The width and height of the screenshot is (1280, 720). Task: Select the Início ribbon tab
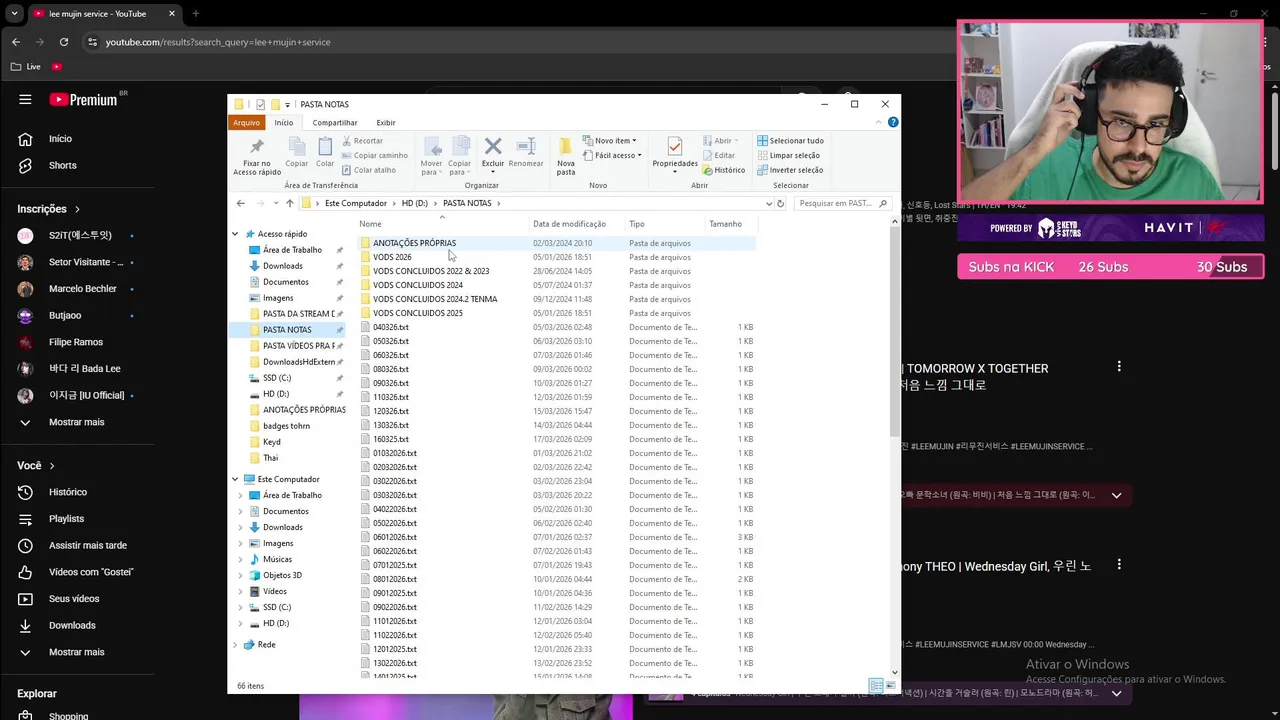click(284, 122)
